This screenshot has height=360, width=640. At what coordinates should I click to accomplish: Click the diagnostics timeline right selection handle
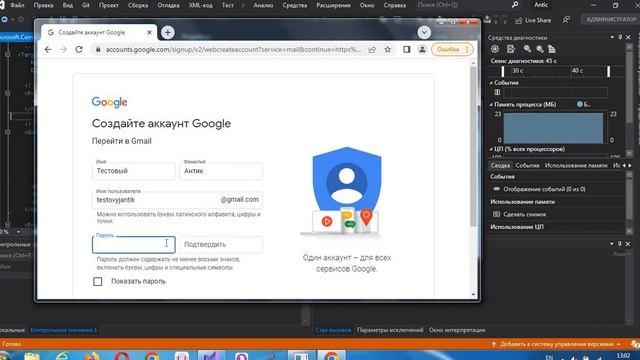609,71
